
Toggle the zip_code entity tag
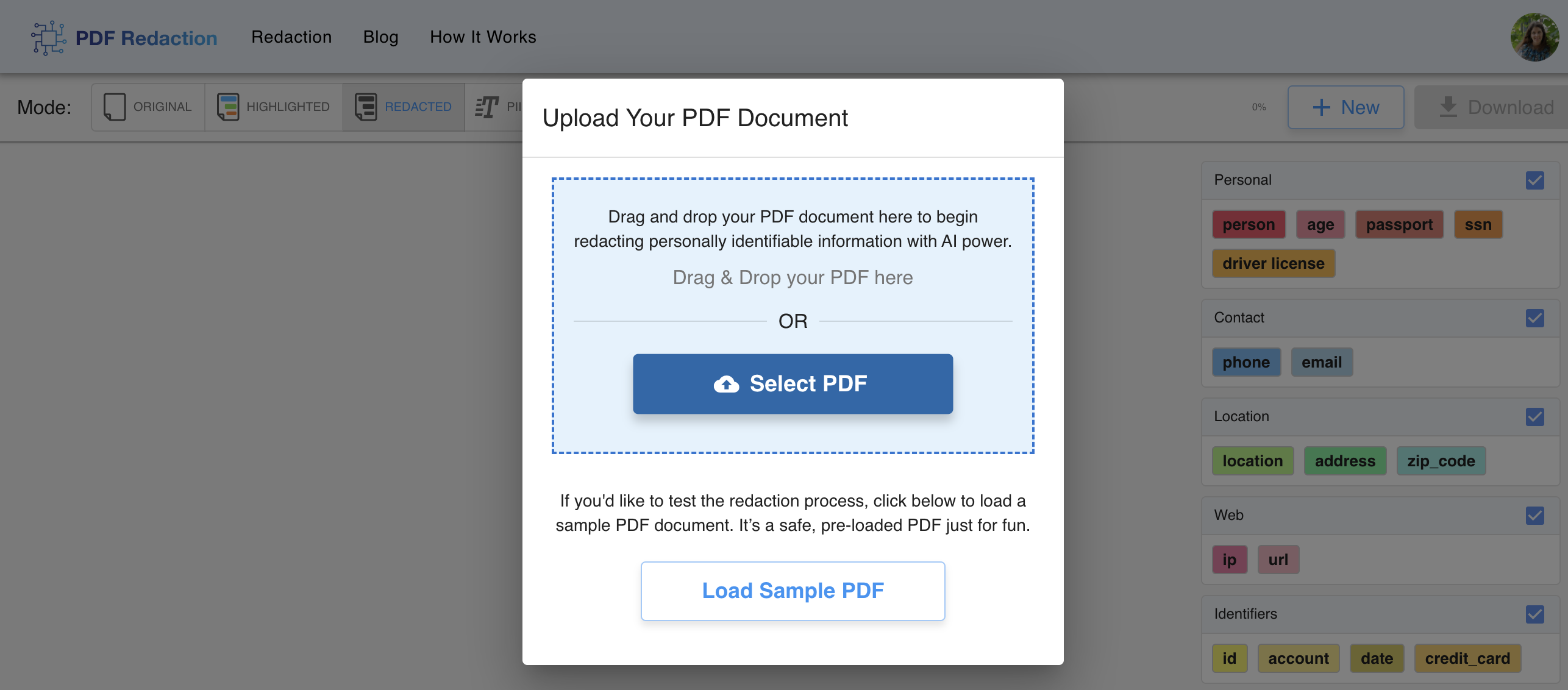pyautogui.click(x=1441, y=461)
